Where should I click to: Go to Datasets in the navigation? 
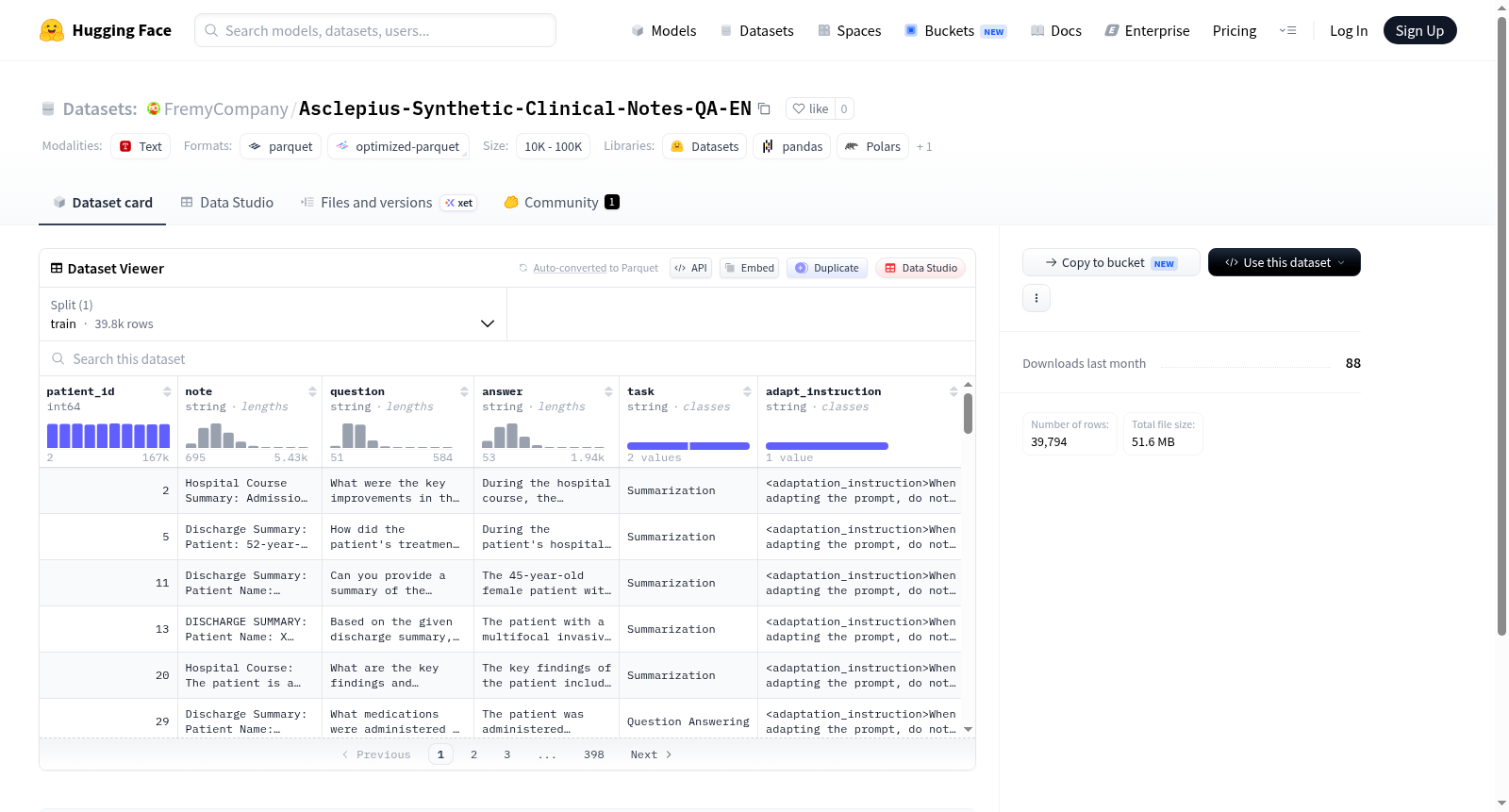tap(757, 31)
